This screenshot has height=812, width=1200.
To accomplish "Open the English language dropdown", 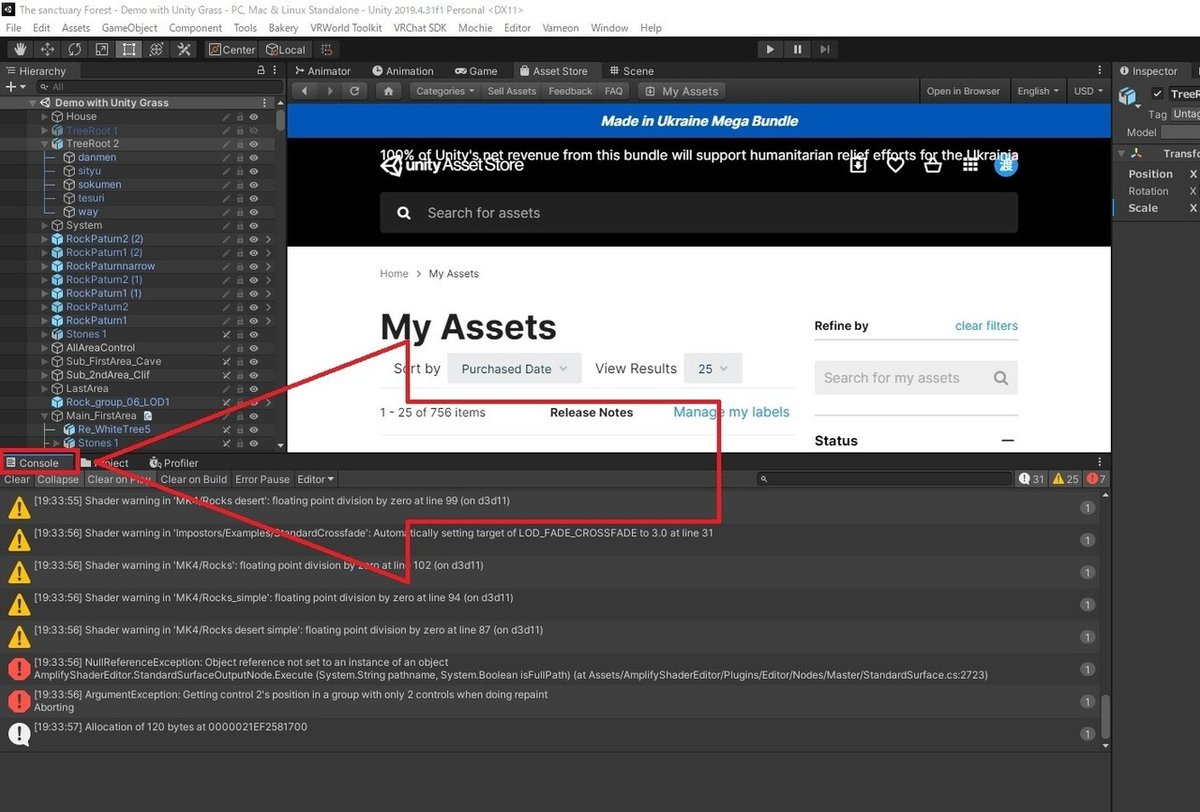I will click(1038, 91).
